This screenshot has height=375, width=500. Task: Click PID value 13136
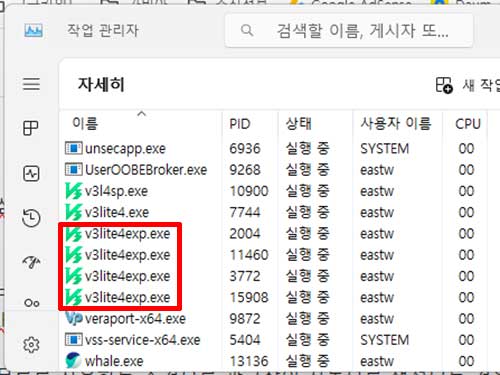click(249, 361)
